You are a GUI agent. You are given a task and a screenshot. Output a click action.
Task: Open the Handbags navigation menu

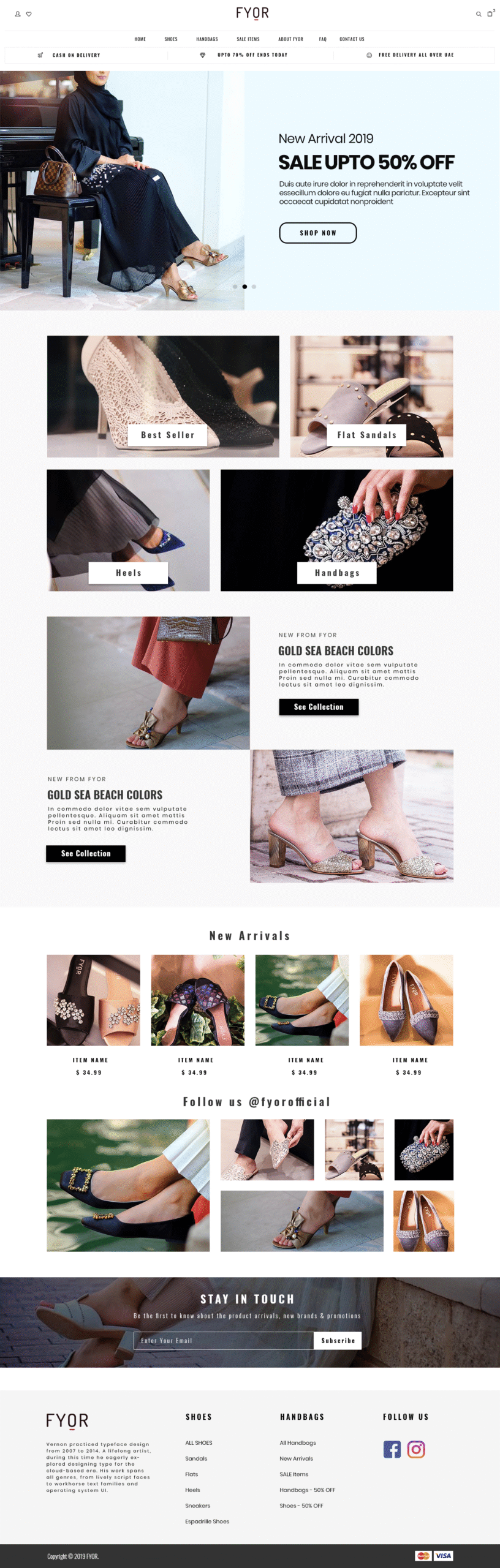(207, 39)
